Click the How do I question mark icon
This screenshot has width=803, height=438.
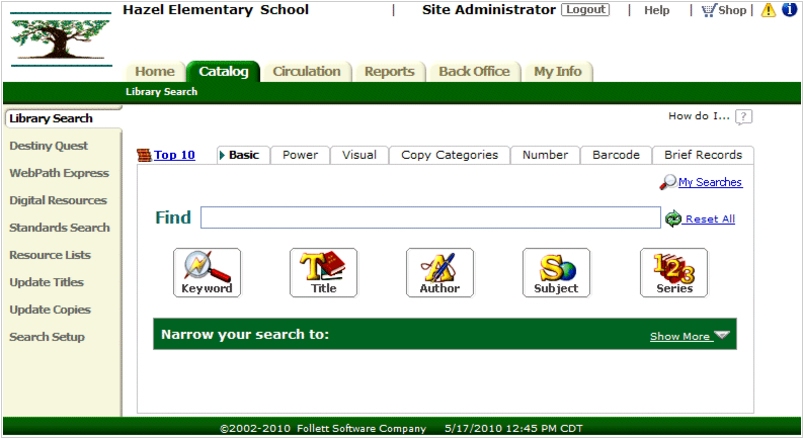pyautogui.click(x=743, y=117)
